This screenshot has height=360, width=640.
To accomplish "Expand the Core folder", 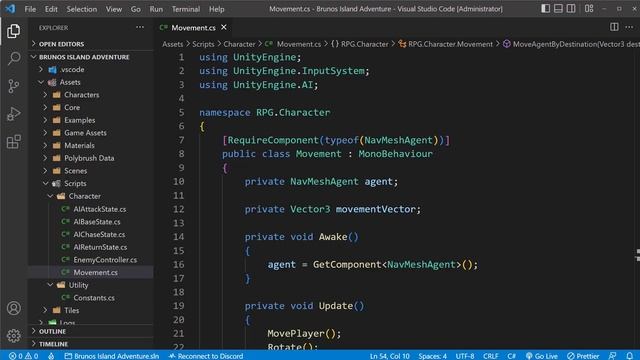I will pos(91,107).
